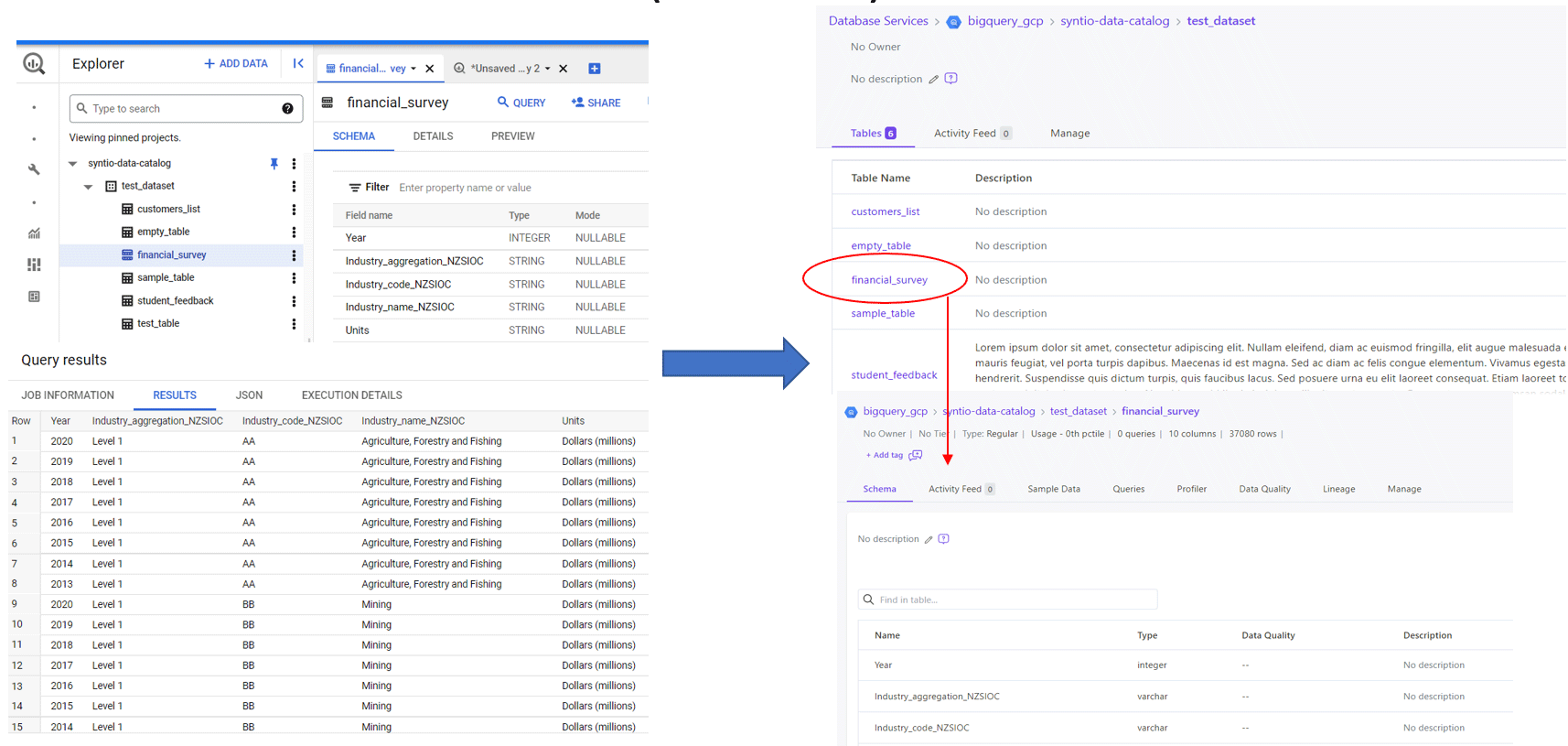Image resolution: width=1568 pixels, height=746 pixels.
Task: Open actions menu for test_table
Action: (x=294, y=324)
